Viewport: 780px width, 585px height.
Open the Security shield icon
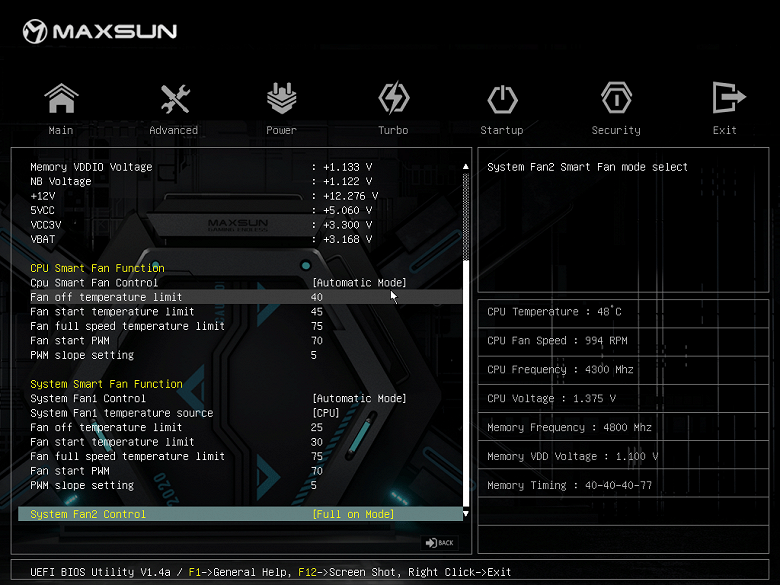[x=616, y=98]
